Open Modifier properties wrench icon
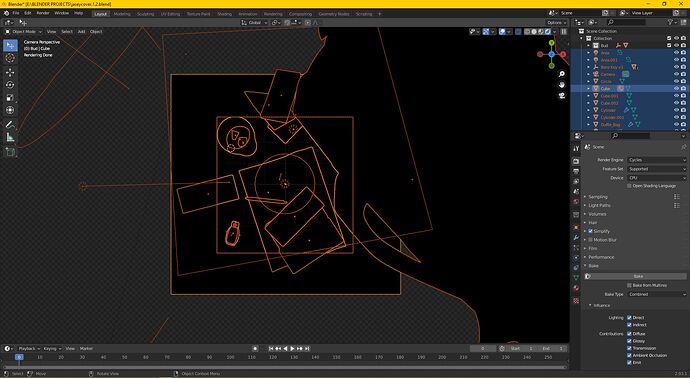Screen dimensions: 690x378 tap(576, 238)
